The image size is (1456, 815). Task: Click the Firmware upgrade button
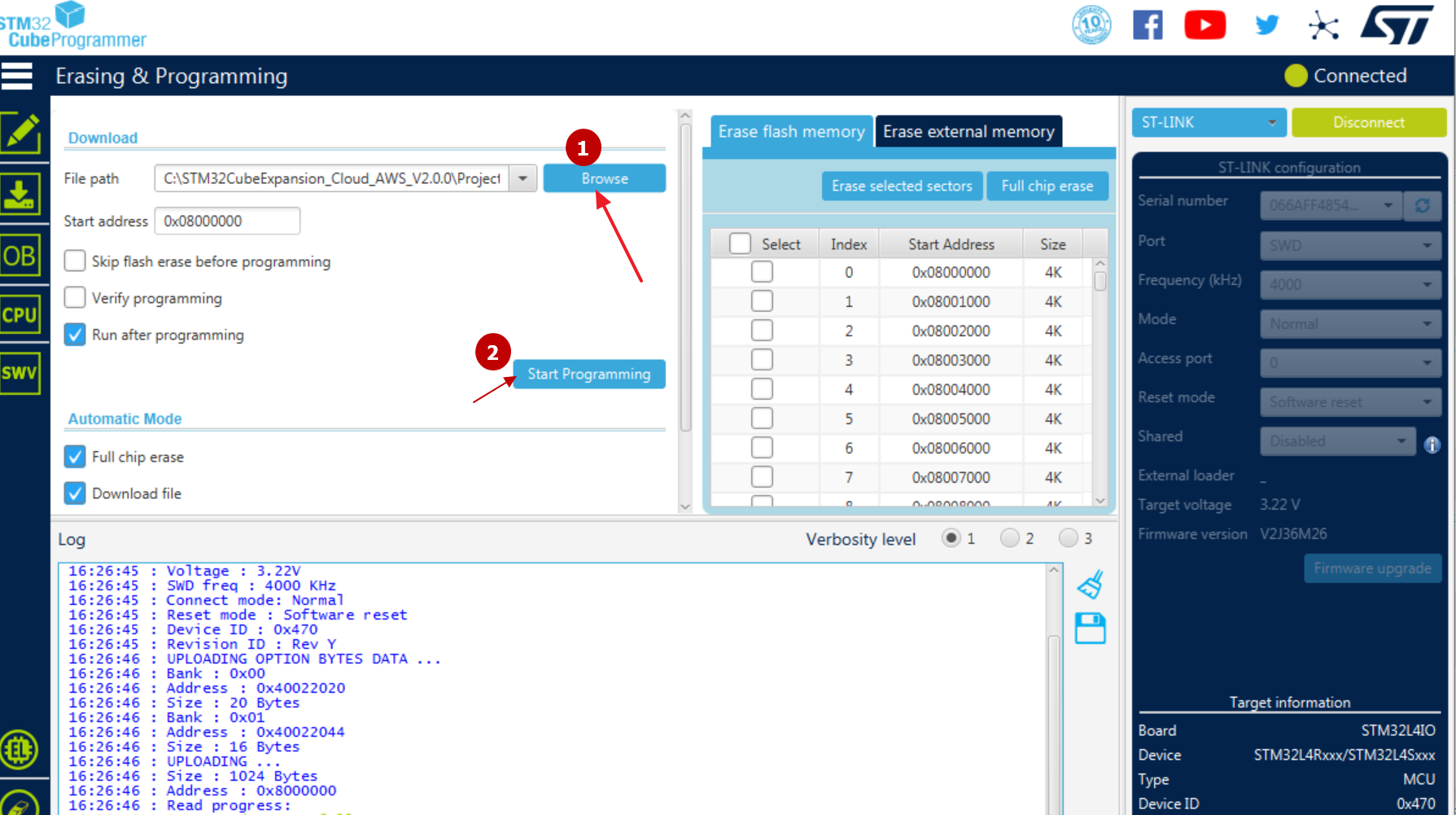[x=1372, y=568]
